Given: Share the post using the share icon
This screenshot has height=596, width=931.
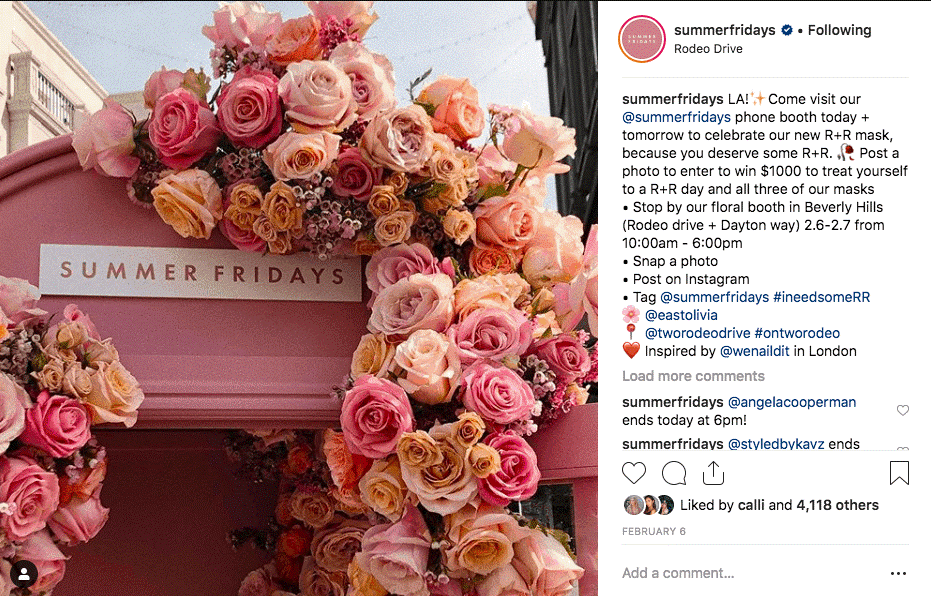Looking at the screenshot, I should [713, 473].
